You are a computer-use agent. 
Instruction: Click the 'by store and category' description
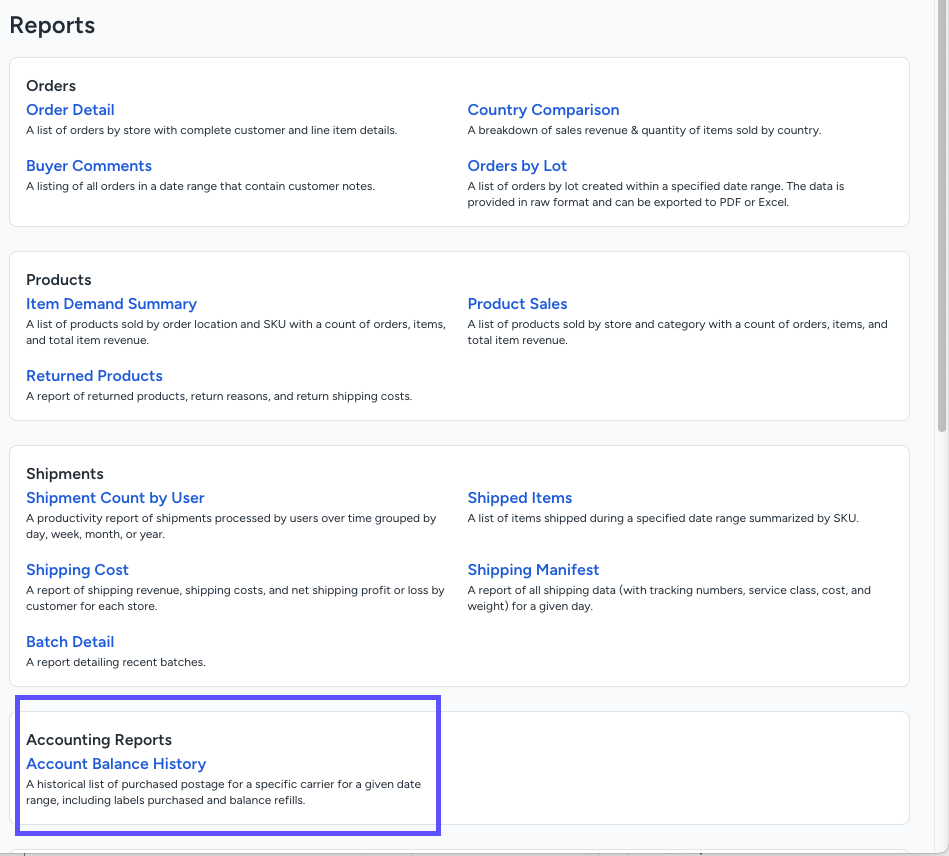point(677,332)
